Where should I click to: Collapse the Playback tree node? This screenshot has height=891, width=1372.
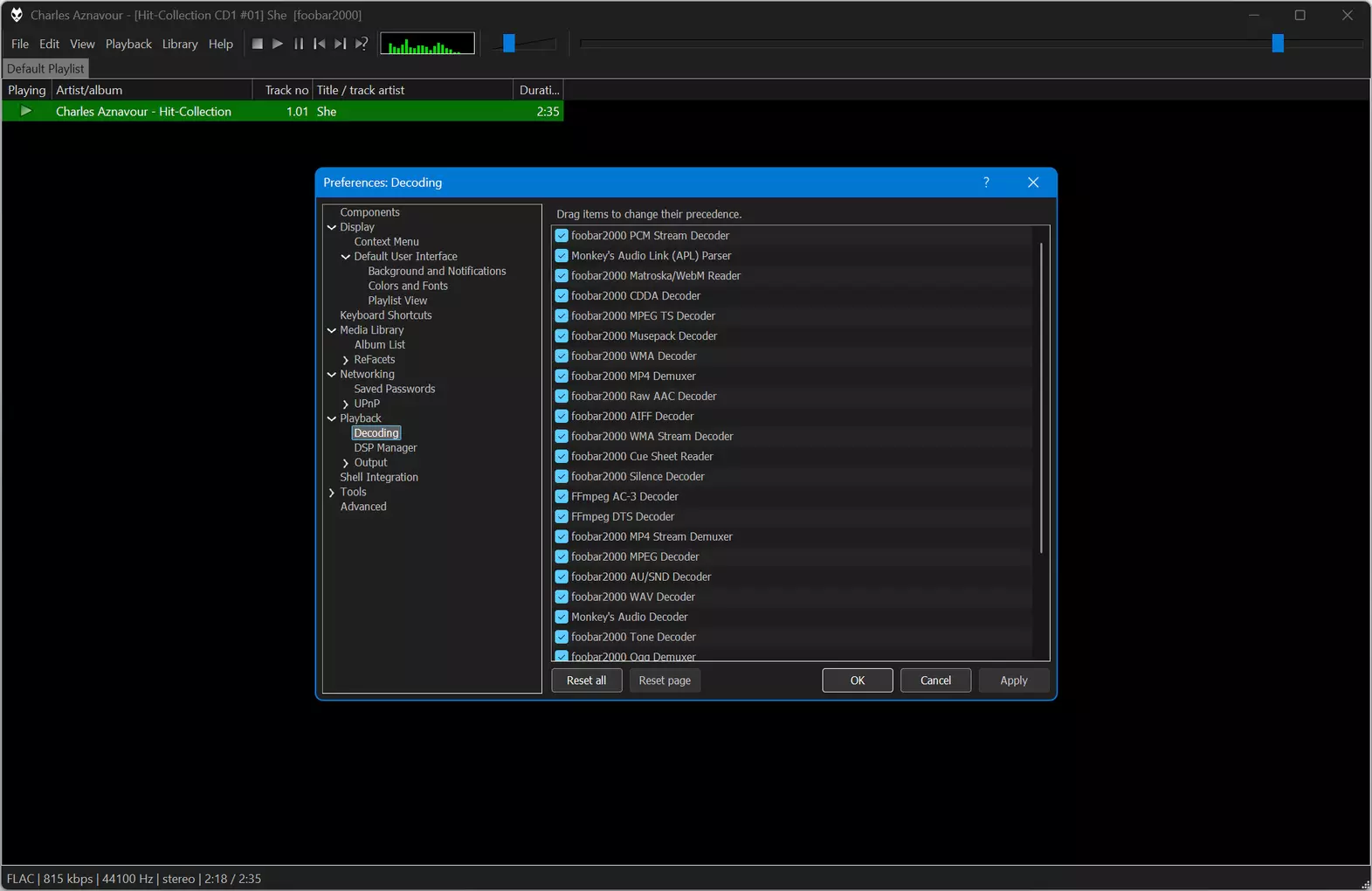click(332, 418)
